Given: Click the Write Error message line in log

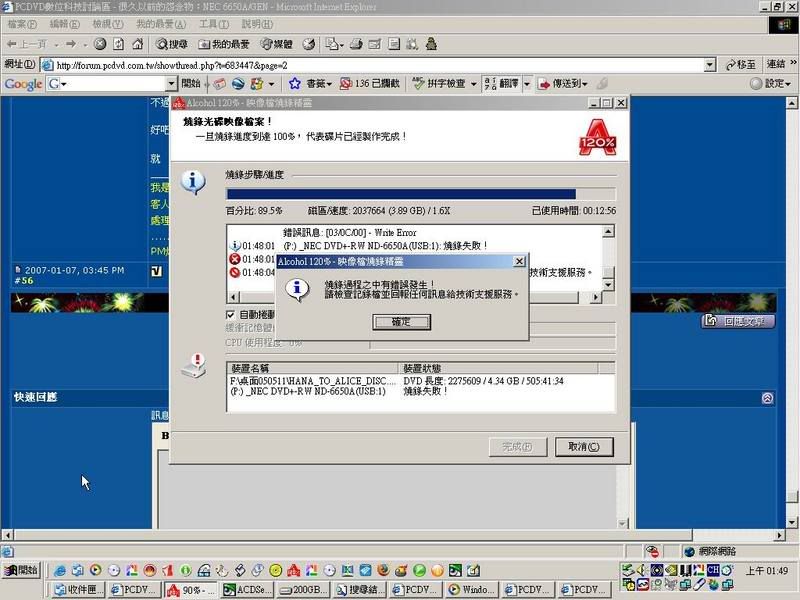Looking at the screenshot, I should coord(349,233).
